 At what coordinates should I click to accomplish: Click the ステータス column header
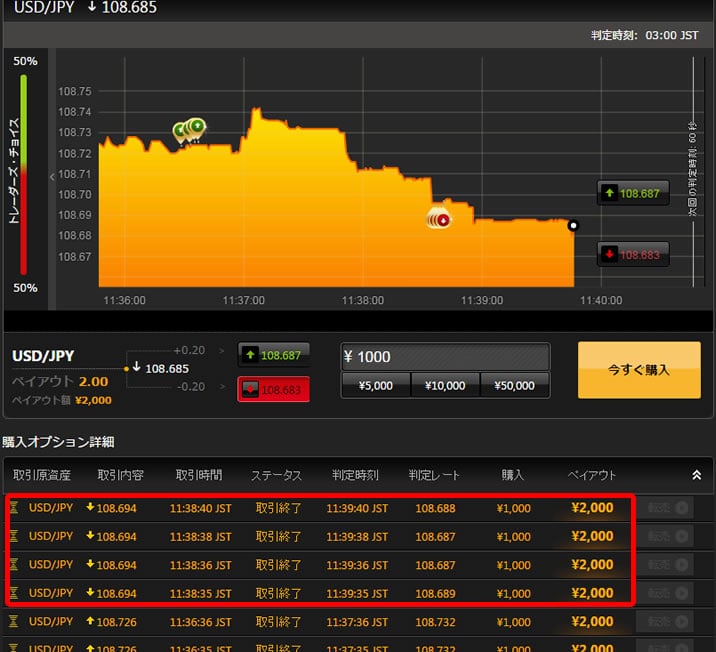pyautogui.click(x=276, y=475)
